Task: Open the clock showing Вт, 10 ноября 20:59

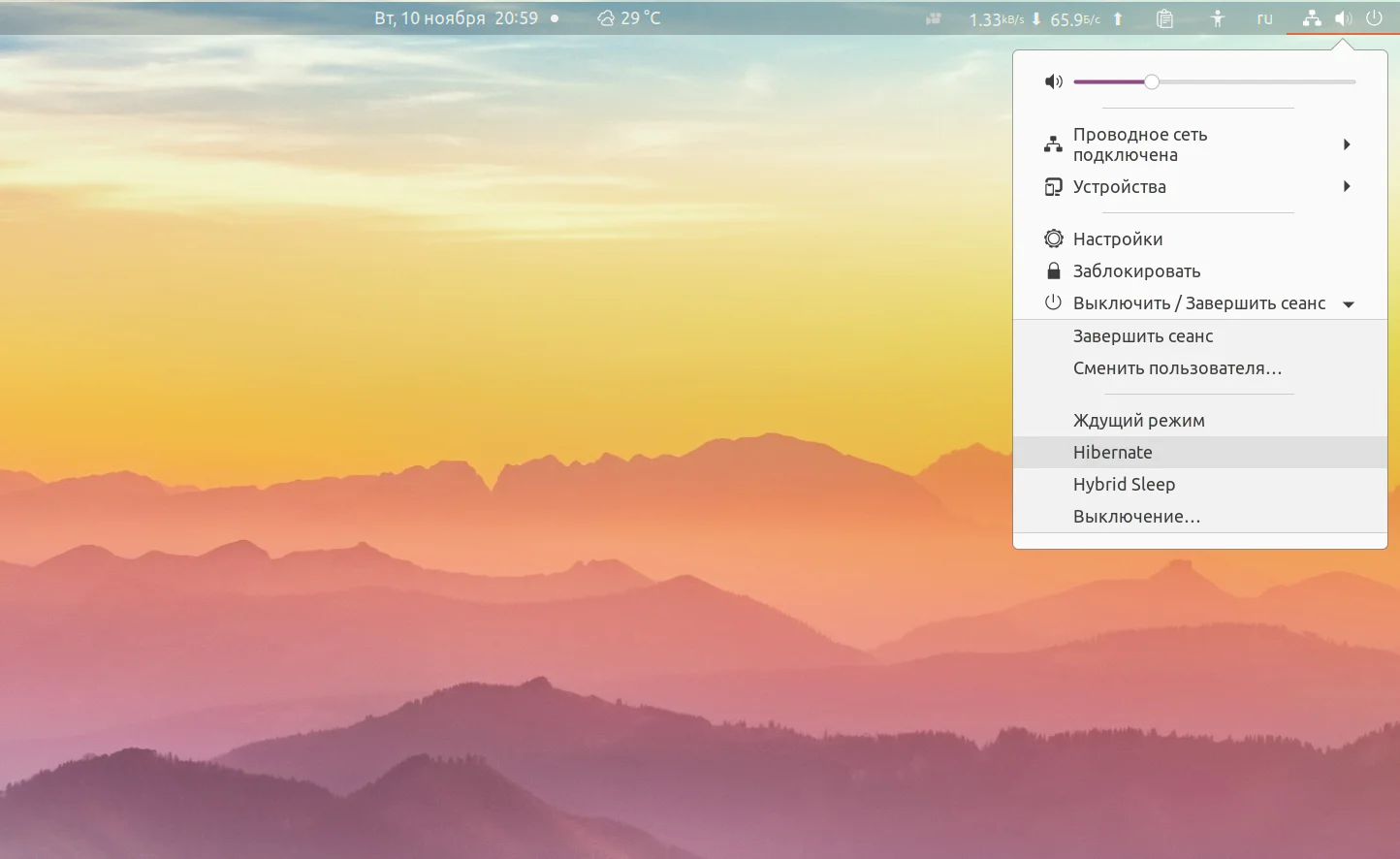Action: (x=456, y=18)
